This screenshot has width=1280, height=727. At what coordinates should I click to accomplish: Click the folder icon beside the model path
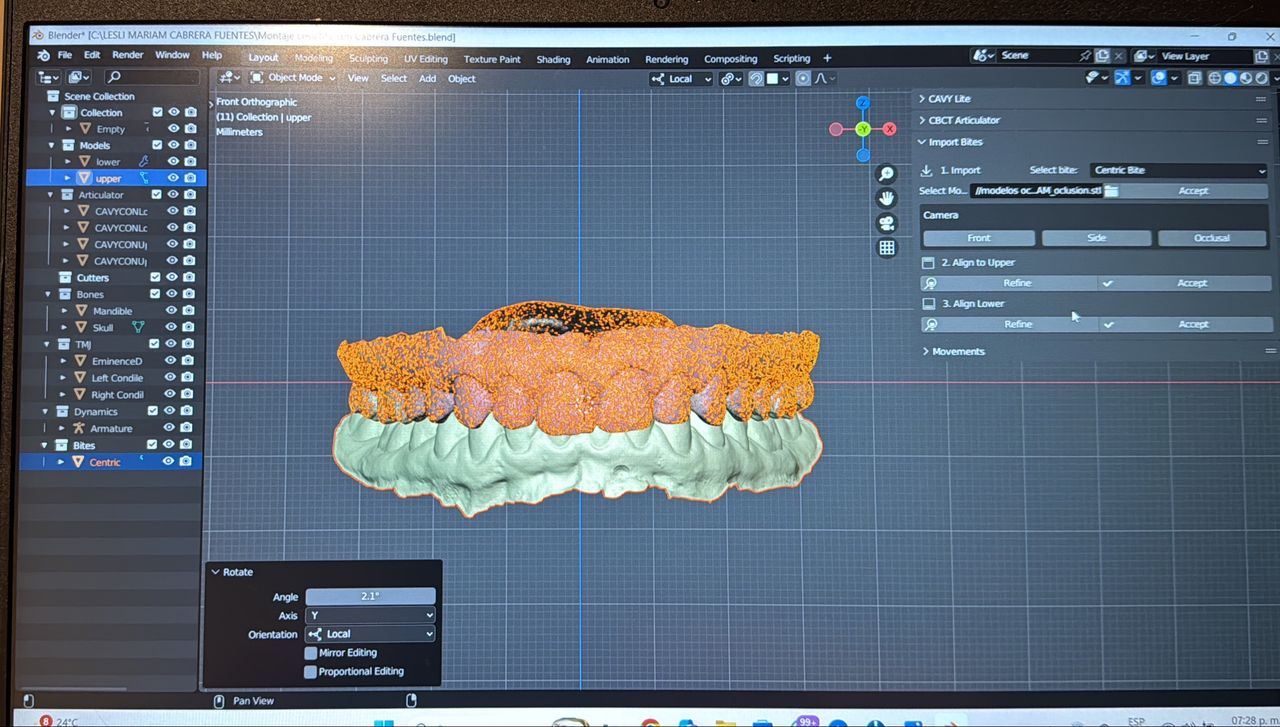pyautogui.click(x=1111, y=191)
